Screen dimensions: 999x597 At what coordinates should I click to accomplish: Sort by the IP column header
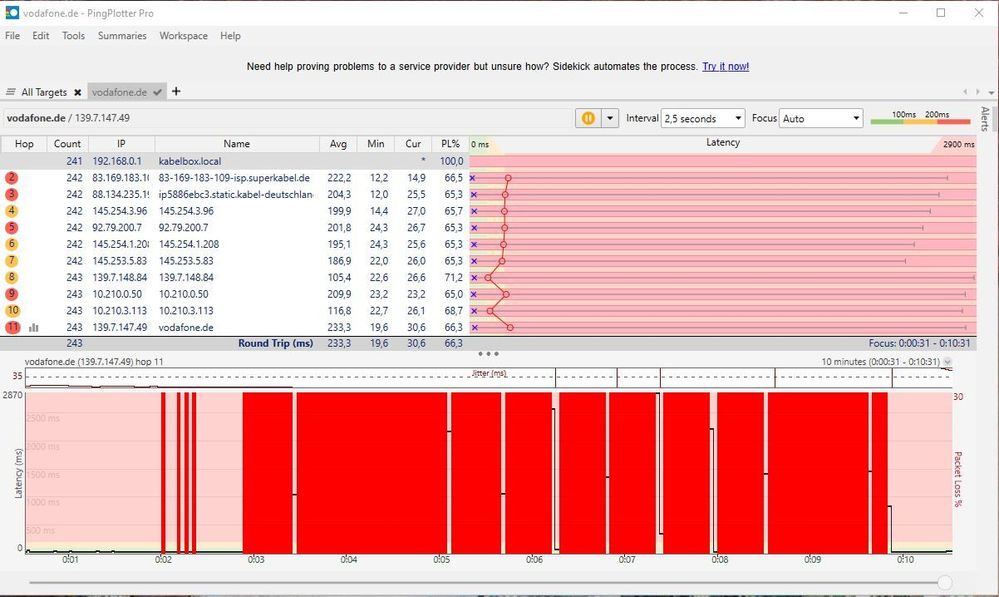click(121, 144)
